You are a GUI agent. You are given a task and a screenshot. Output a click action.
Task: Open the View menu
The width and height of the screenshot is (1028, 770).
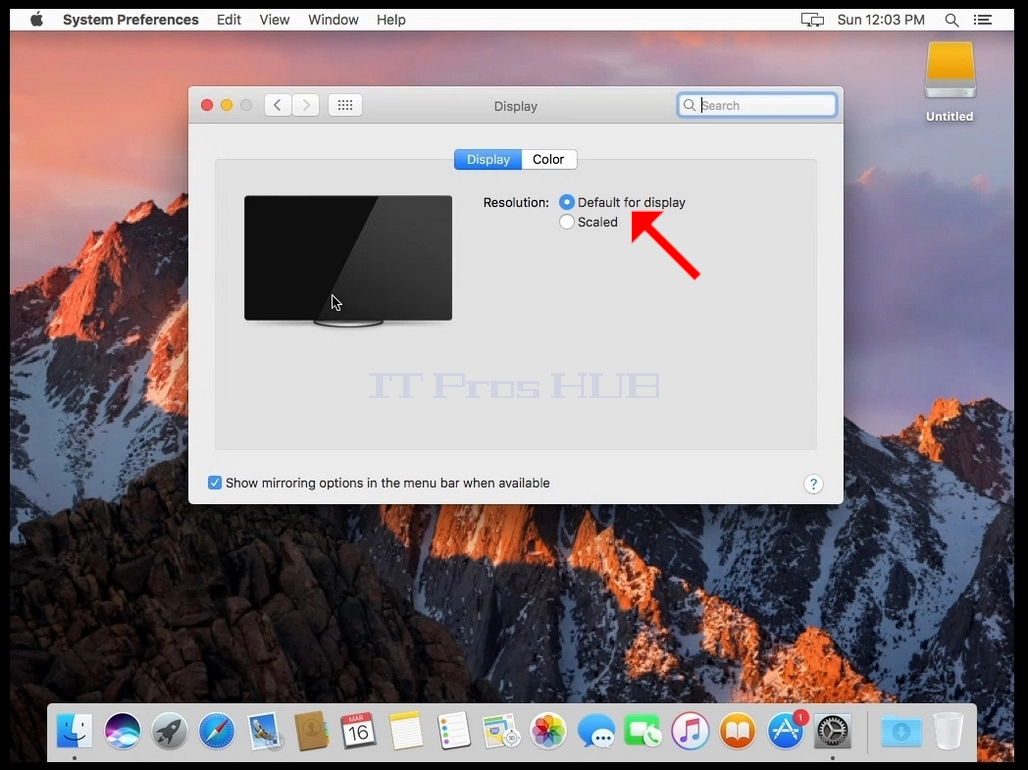click(x=274, y=20)
